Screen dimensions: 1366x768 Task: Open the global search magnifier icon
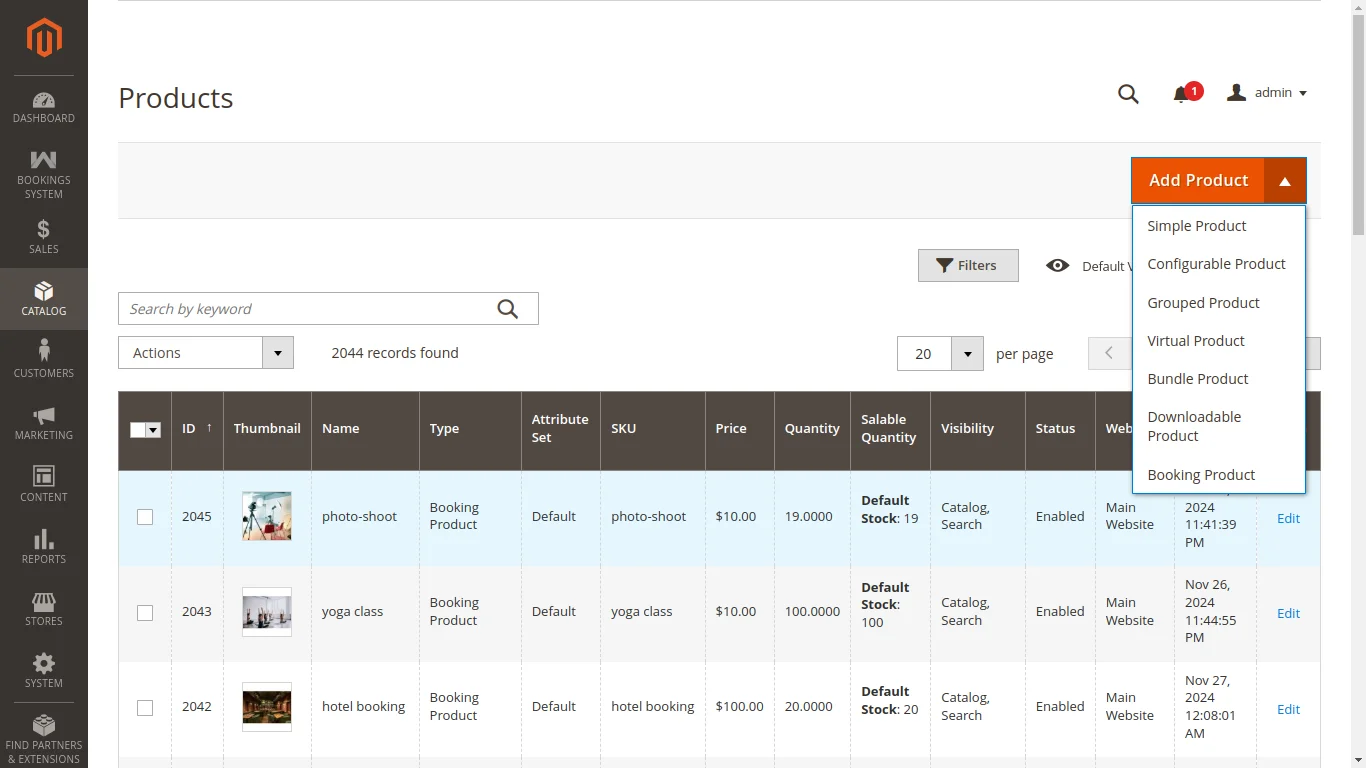pyautogui.click(x=1128, y=93)
